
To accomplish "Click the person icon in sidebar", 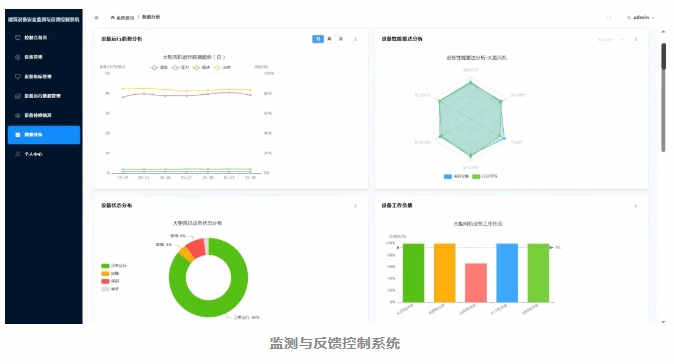I will tap(18, 154).
